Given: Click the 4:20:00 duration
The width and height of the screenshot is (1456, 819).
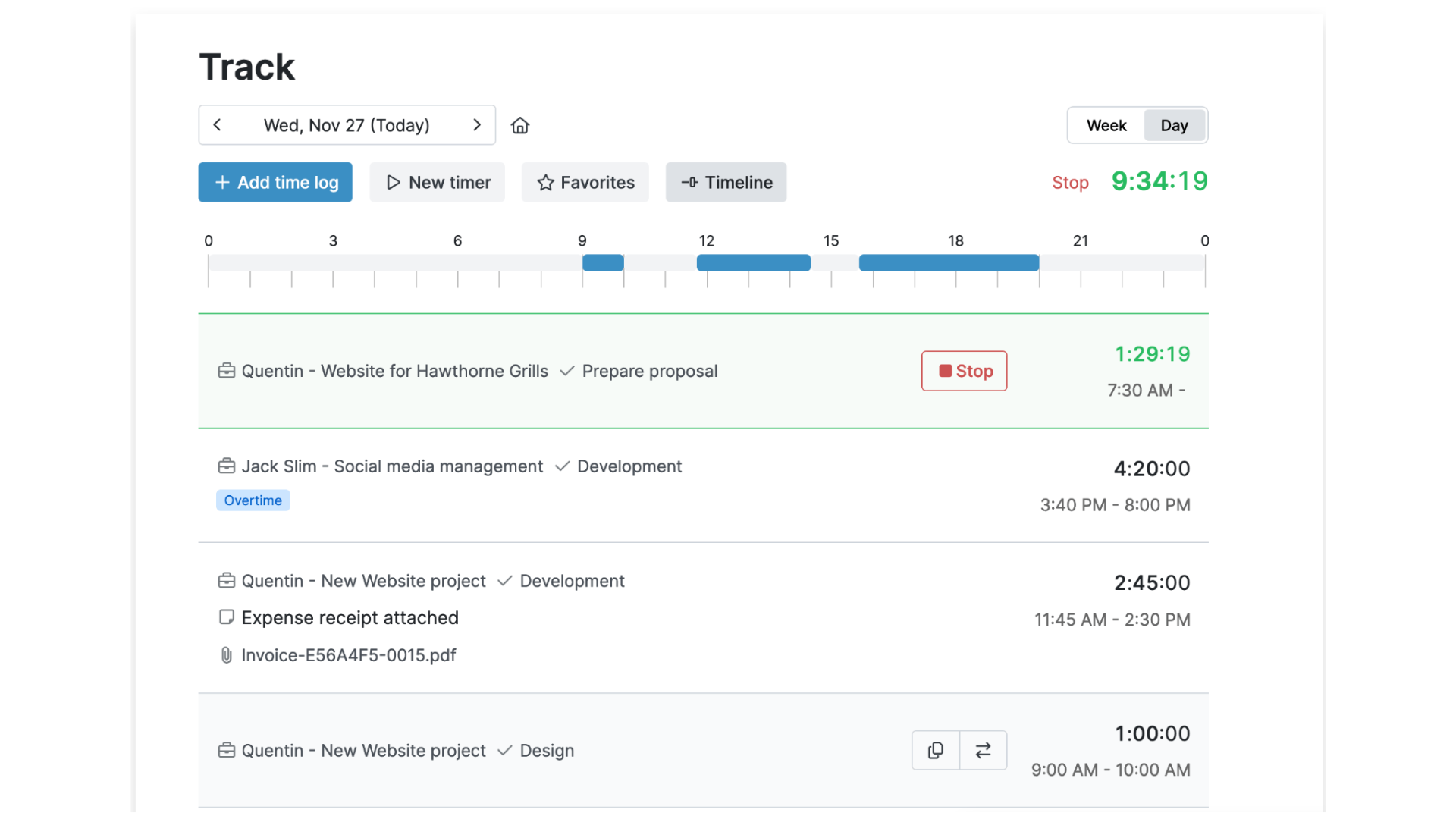Looking at the screenshot, I should coord(1152,469).
